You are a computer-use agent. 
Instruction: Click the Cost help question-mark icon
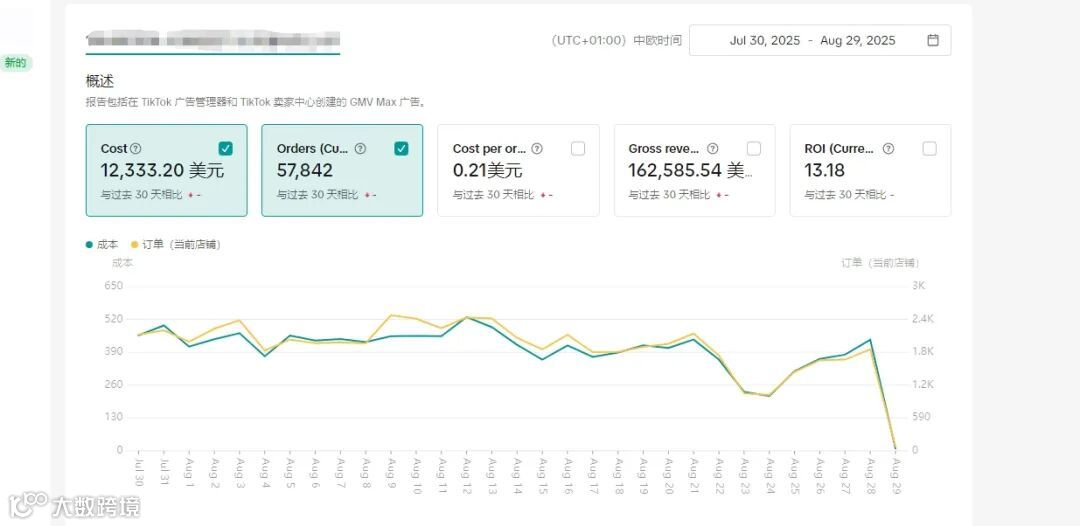(136, 149)
